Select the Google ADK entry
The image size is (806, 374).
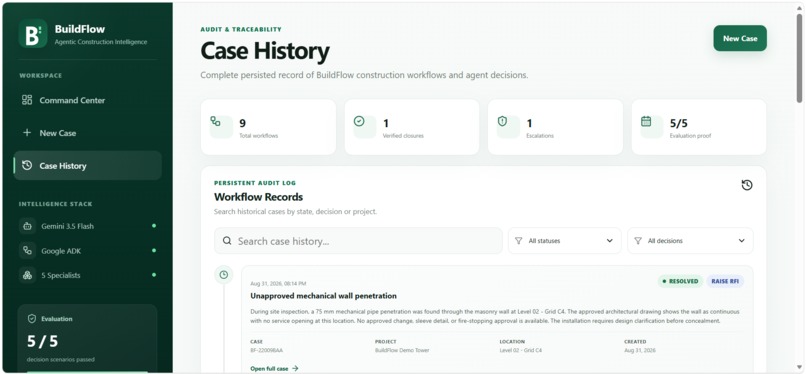coord(87,251)
